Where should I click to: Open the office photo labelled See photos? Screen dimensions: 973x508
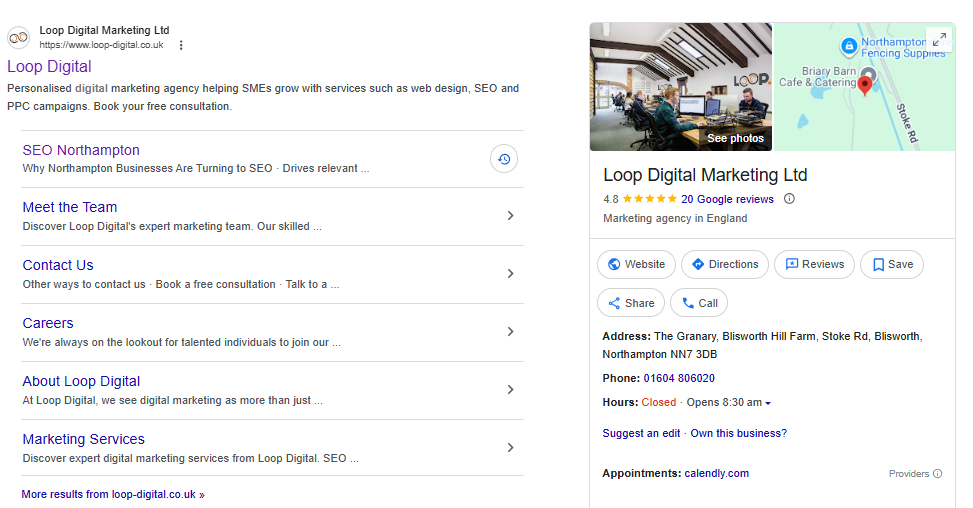(681, 87)
